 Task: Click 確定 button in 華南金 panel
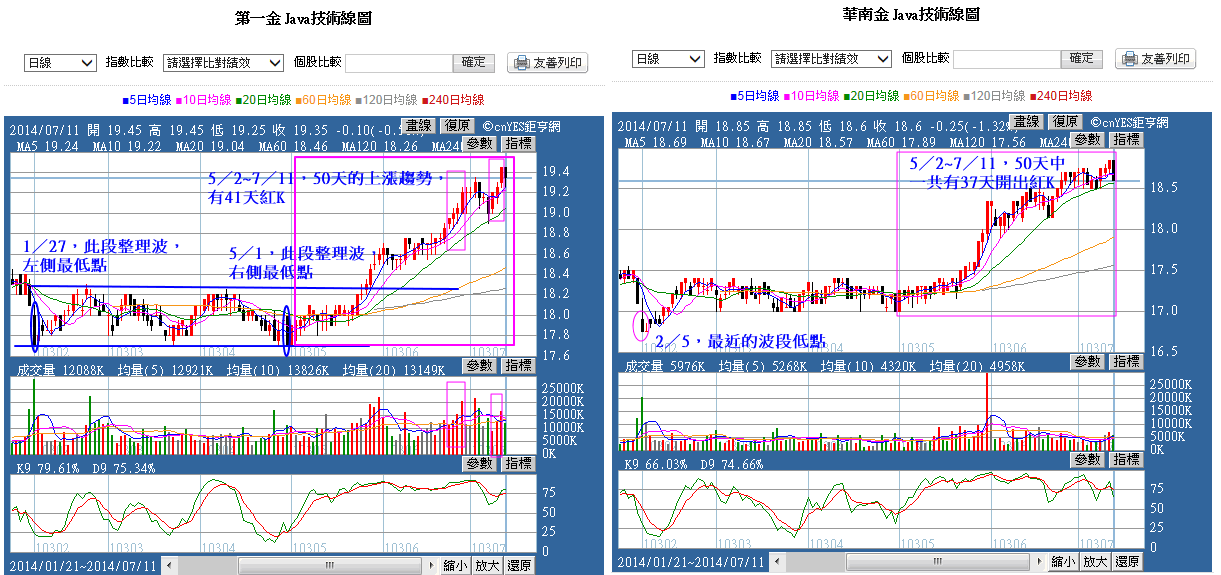tap(1083, 59)
